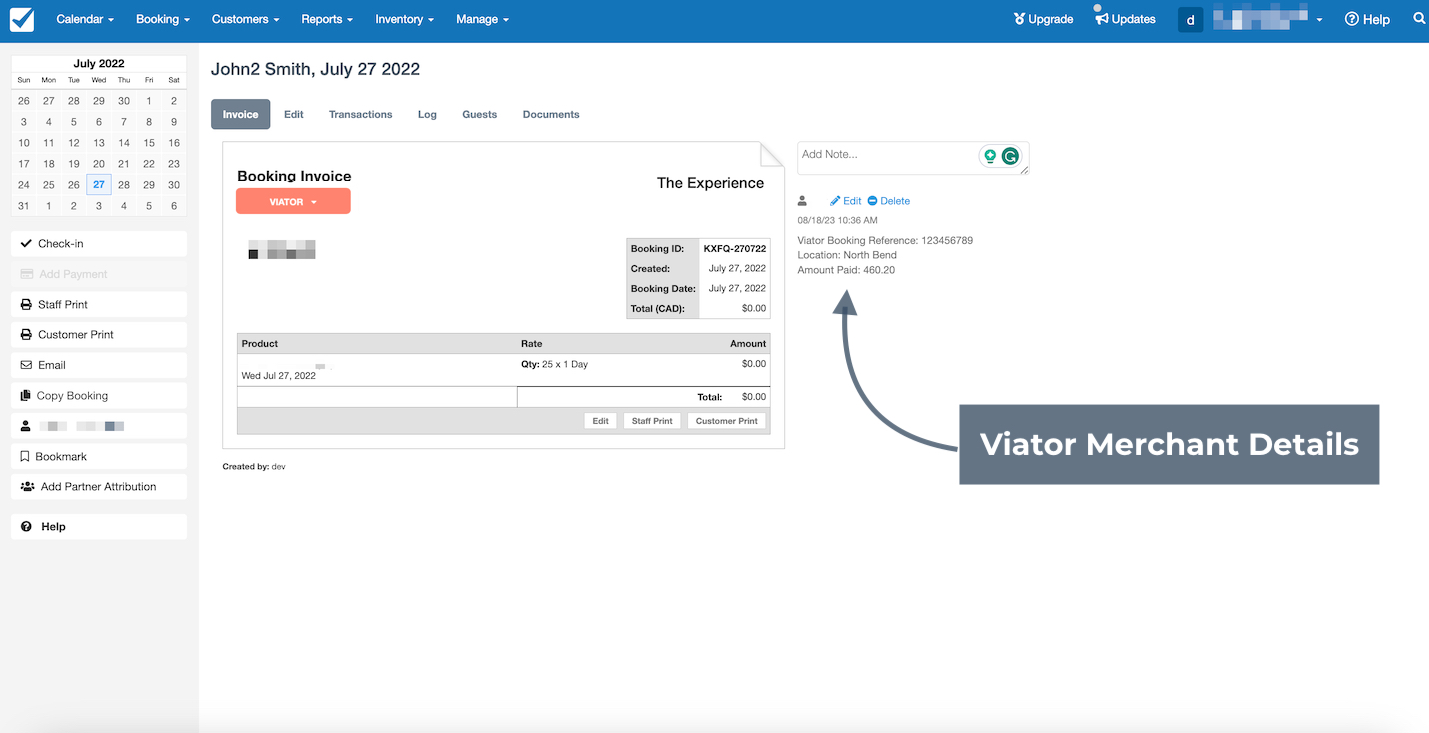Click the green lightbulb icon in note field

pyautogui.click(x=990, y=156)
